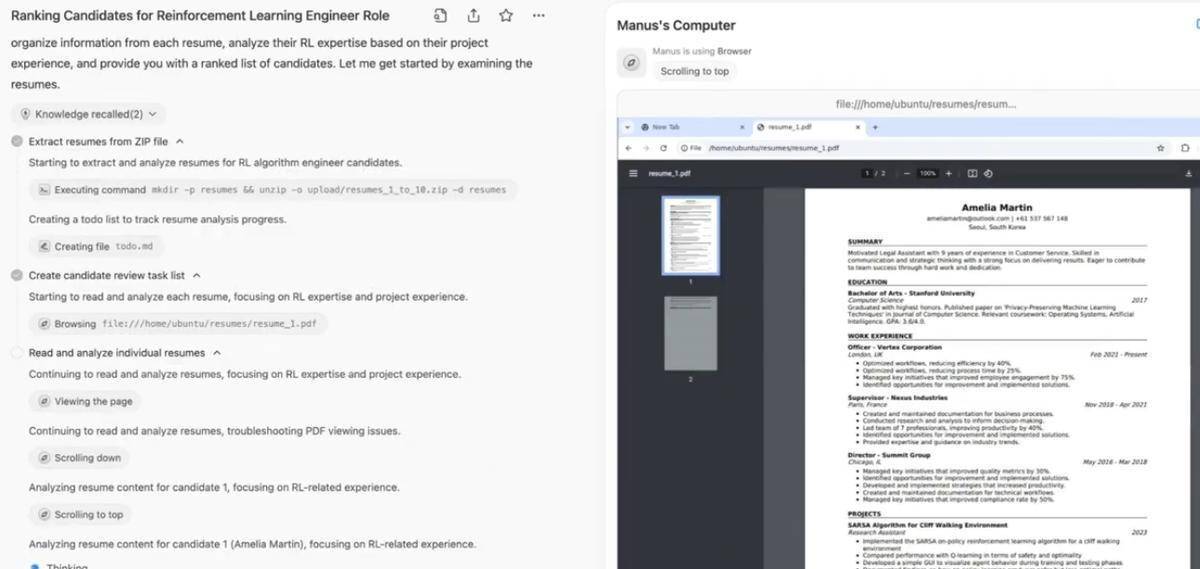Collapse the Read and analyze individual resumes step

(217, 353)
